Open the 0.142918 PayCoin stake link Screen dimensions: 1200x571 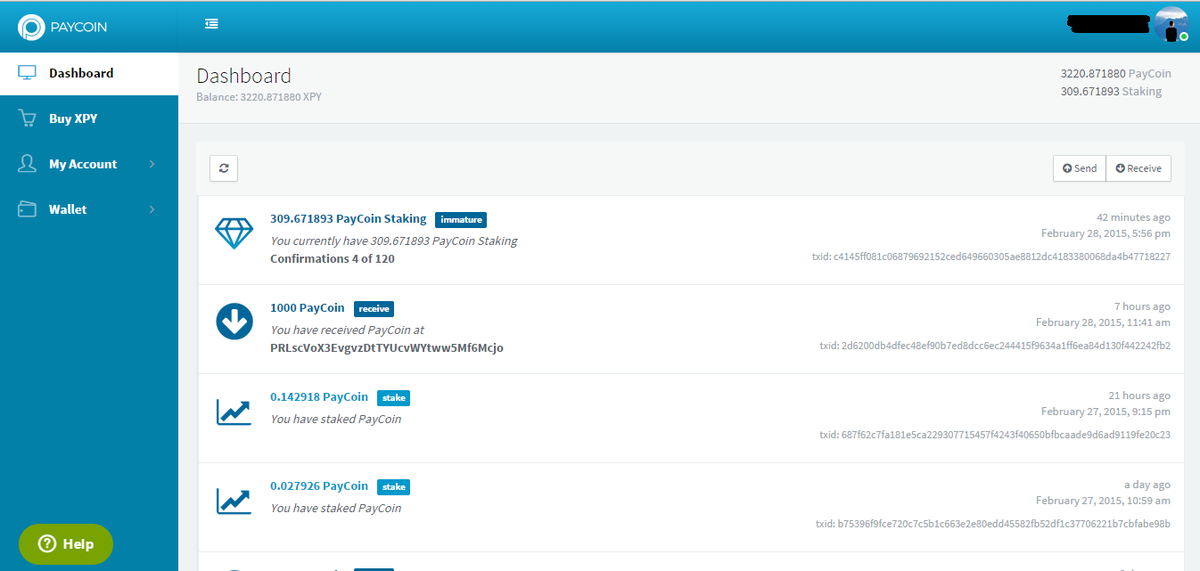[x=319, y=397]
